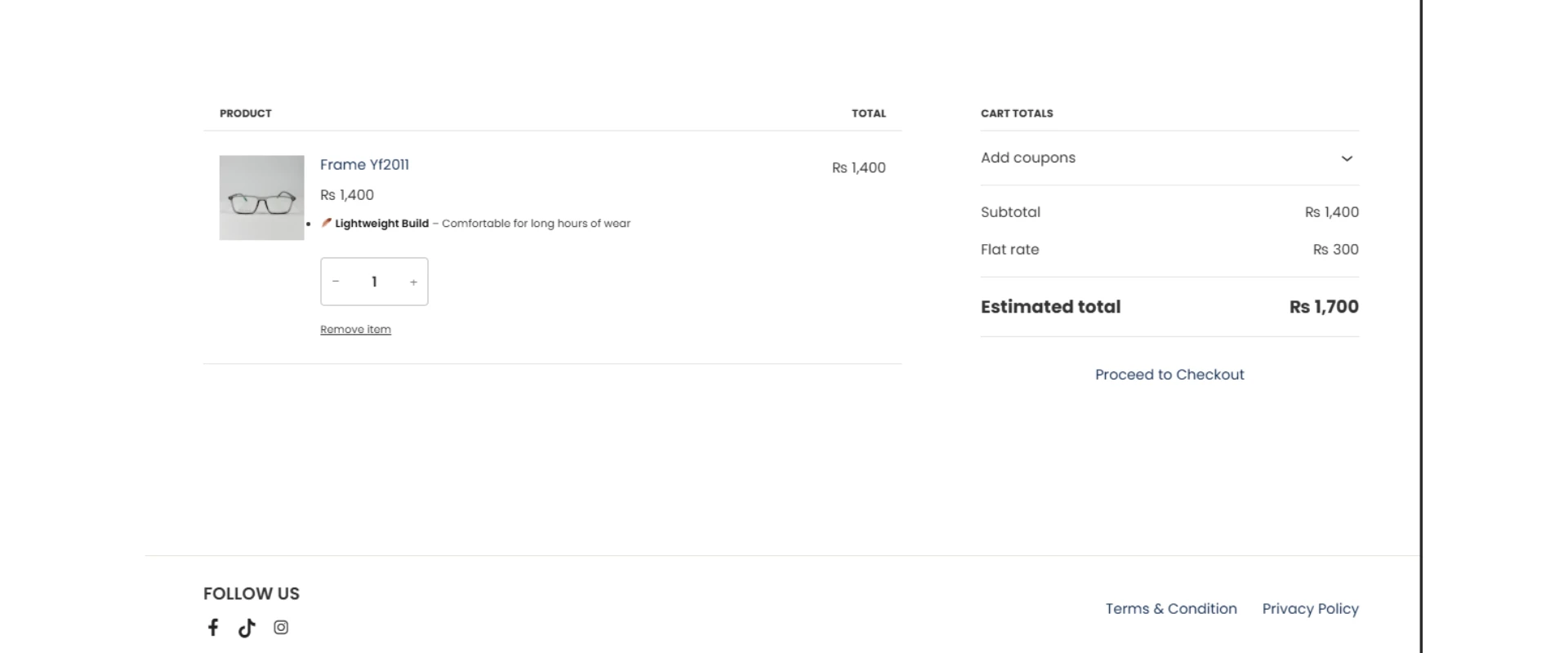Decrease quantity with the minus button

pyautogui.click(x=336, y=282)
